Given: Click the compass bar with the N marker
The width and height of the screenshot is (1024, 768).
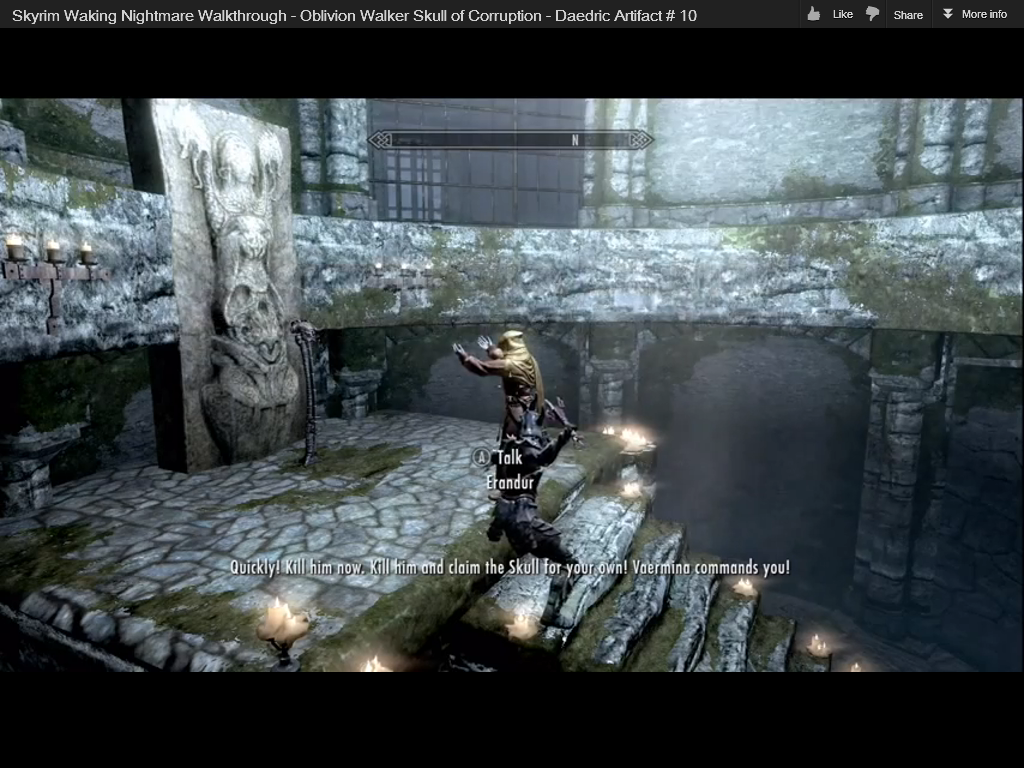Looking at the screenshot, I should click(x=510, y=140).
